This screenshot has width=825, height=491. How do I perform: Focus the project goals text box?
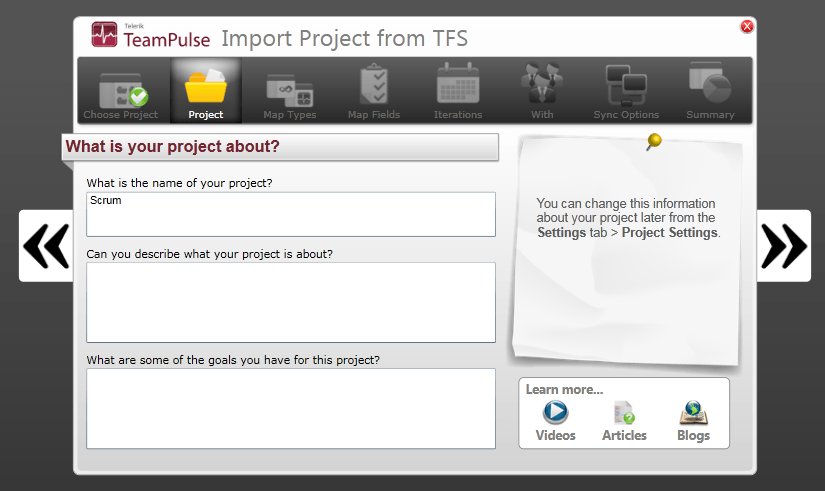pyautogui.click(x=291, y=408)
